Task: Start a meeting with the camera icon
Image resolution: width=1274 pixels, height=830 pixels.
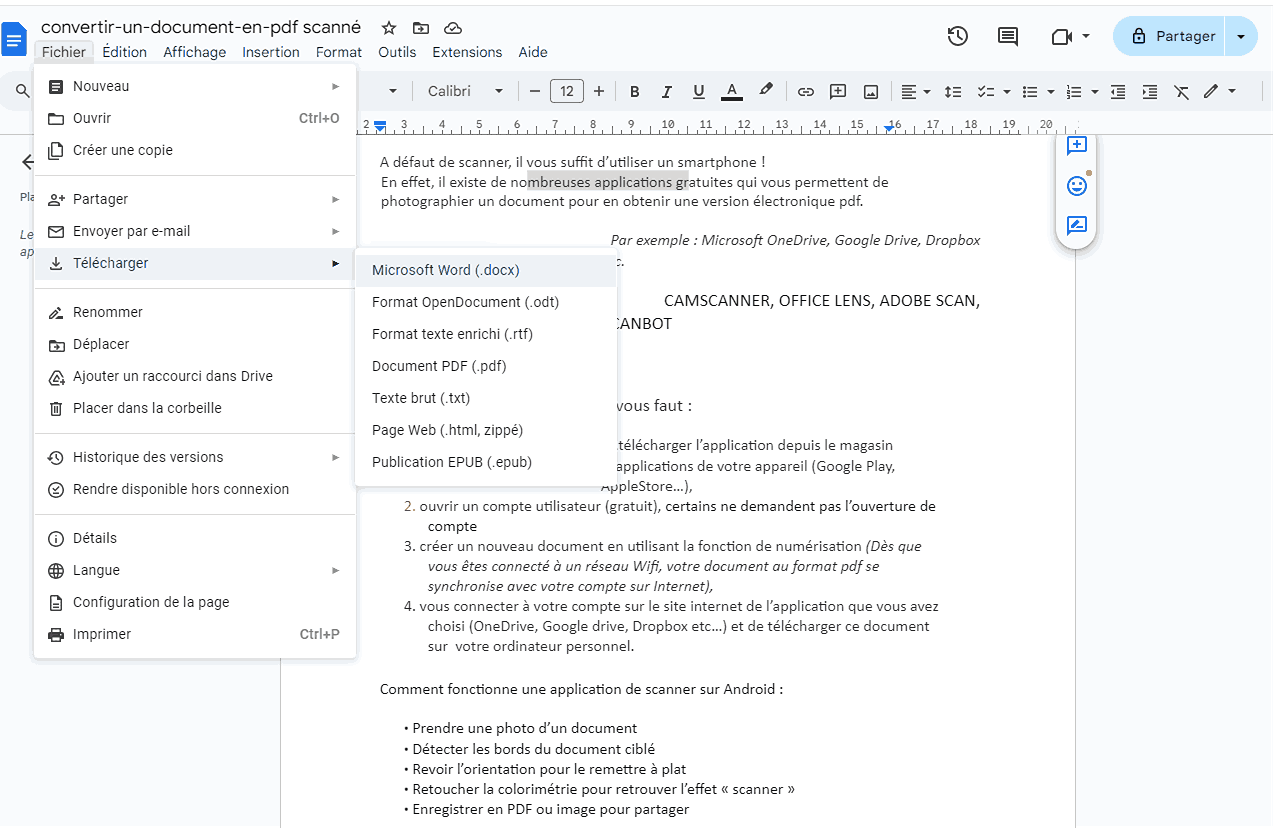Action: (1062, 36)
